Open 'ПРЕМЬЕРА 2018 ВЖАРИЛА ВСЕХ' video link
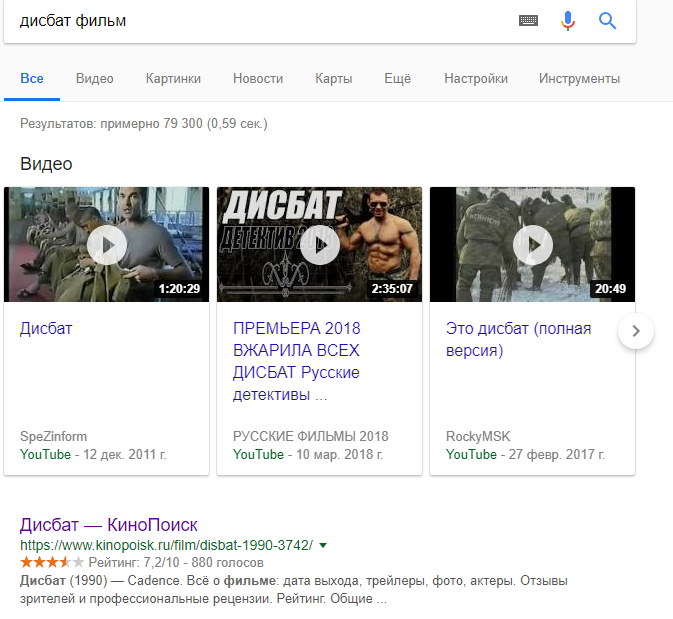Screen dimensions: 673x619 coord(297,361)
